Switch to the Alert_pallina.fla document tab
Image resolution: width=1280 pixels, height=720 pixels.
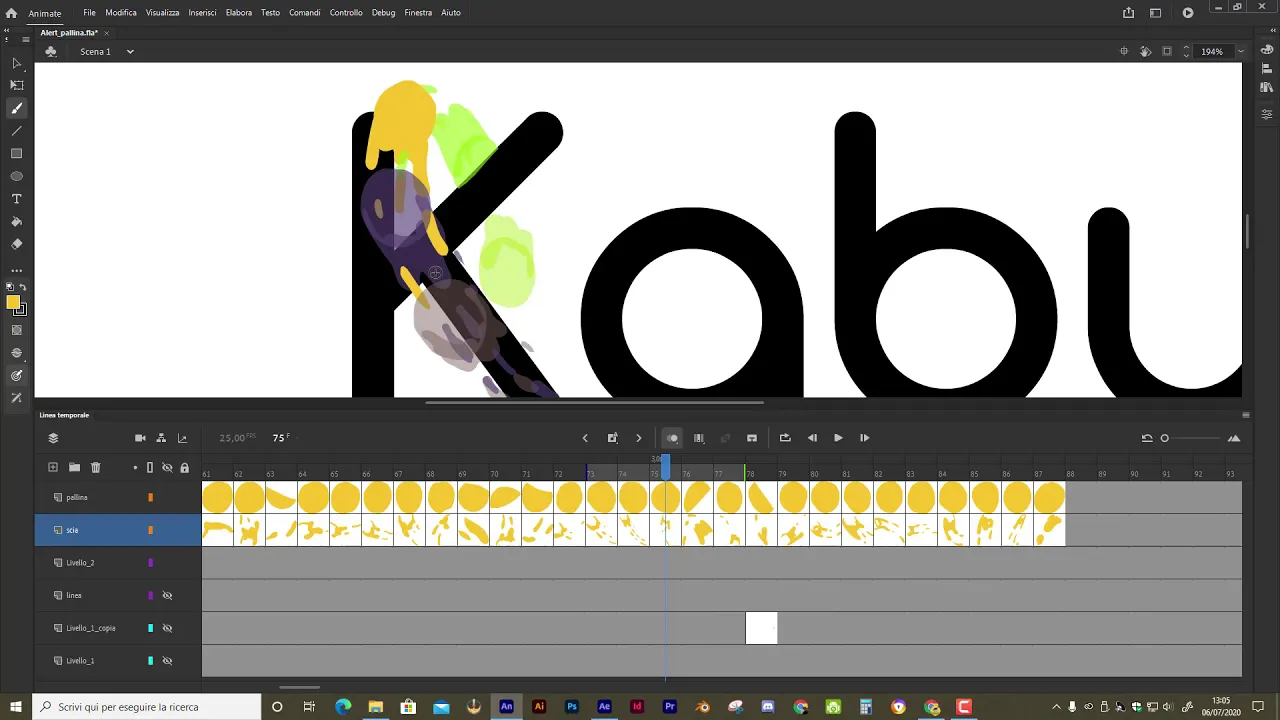point(69,33)
